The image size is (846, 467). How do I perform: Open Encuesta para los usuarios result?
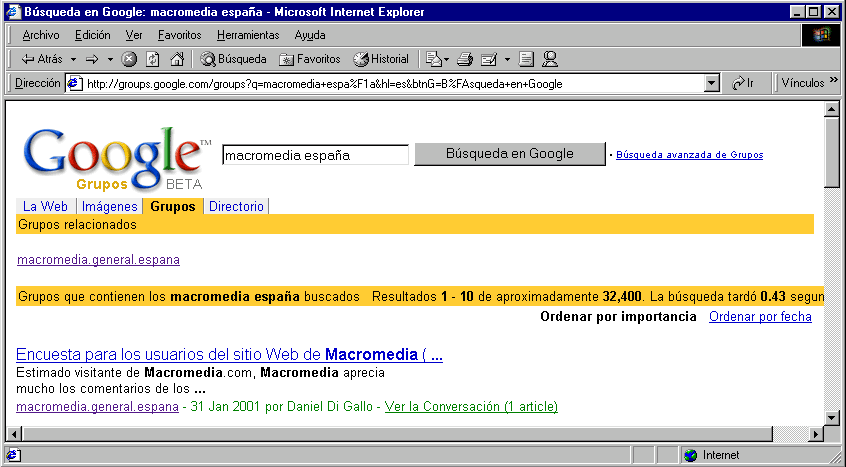pos(229,355)
